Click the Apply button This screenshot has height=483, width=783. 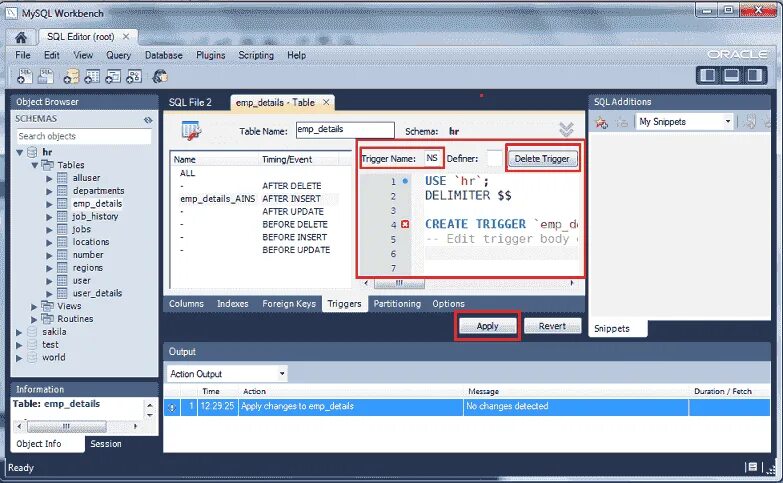pyautogui.click(x=487, y=326)
